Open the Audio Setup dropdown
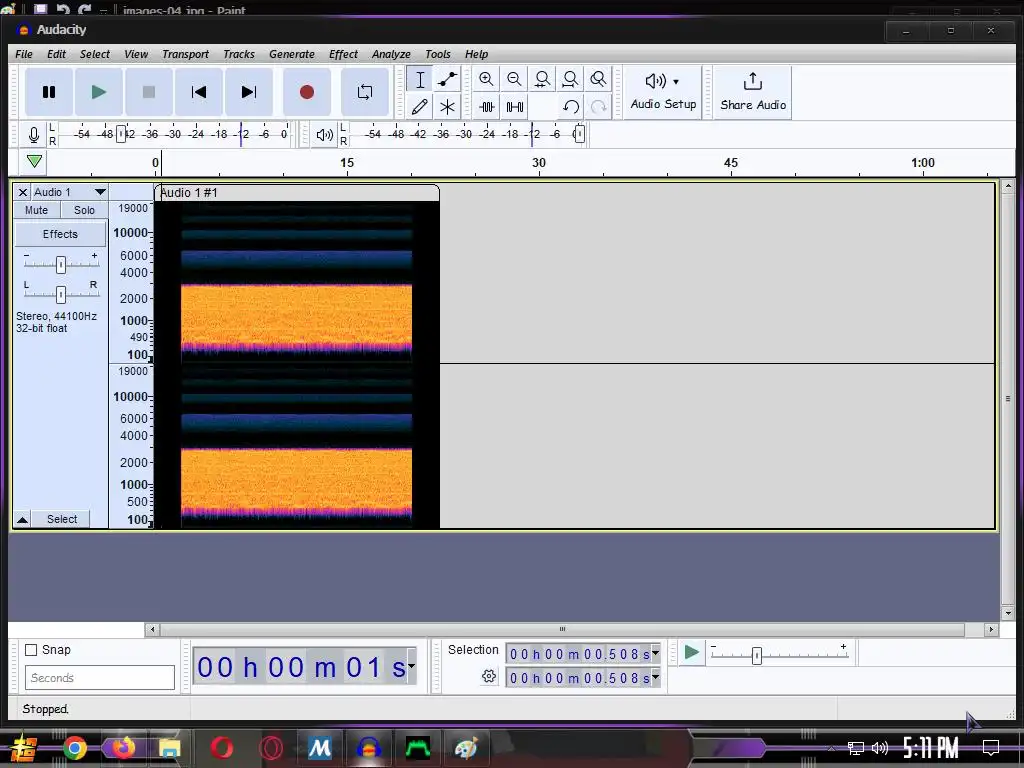Viewport: 1024px width, 768px height. coord(663,92)
